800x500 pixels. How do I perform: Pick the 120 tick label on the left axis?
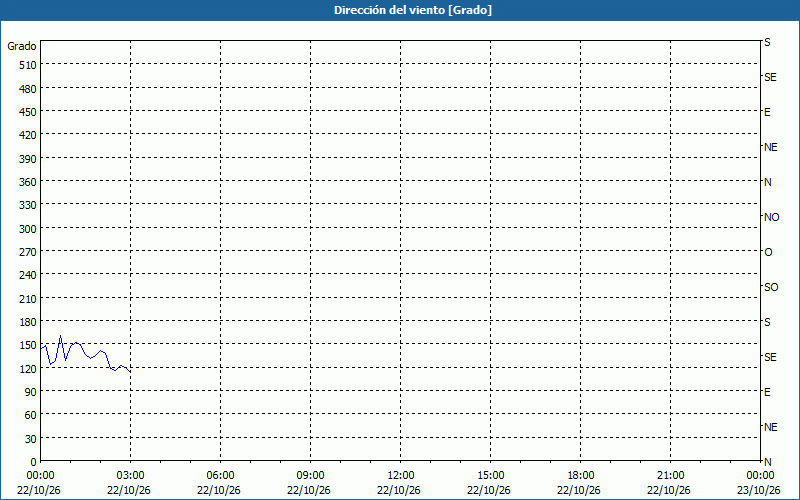tap(28, 369)
